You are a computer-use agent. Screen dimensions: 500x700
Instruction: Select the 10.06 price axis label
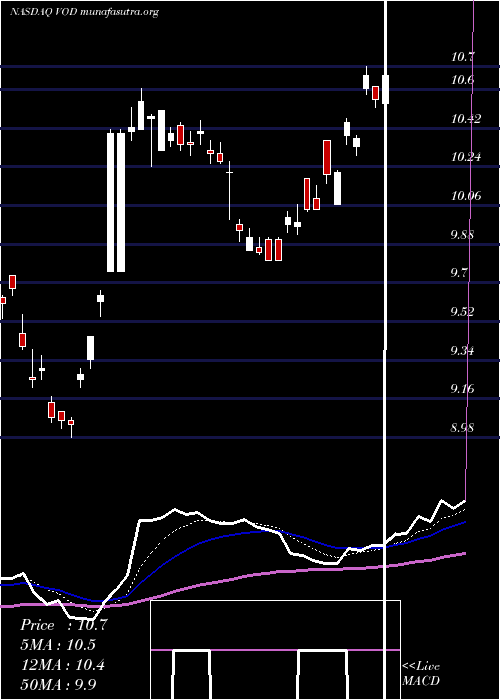[466, 196]
